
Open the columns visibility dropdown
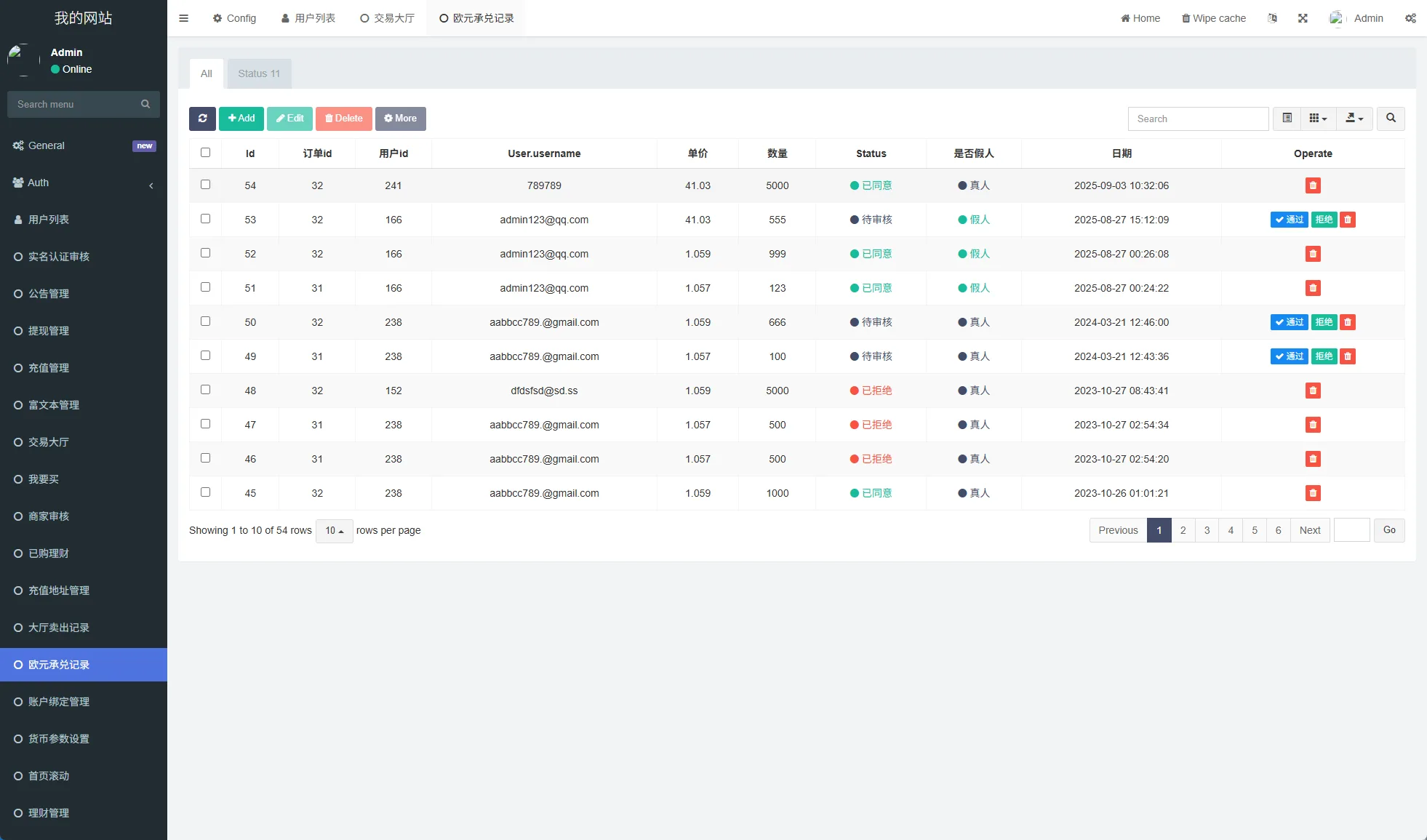click(x=1318, y=119)
